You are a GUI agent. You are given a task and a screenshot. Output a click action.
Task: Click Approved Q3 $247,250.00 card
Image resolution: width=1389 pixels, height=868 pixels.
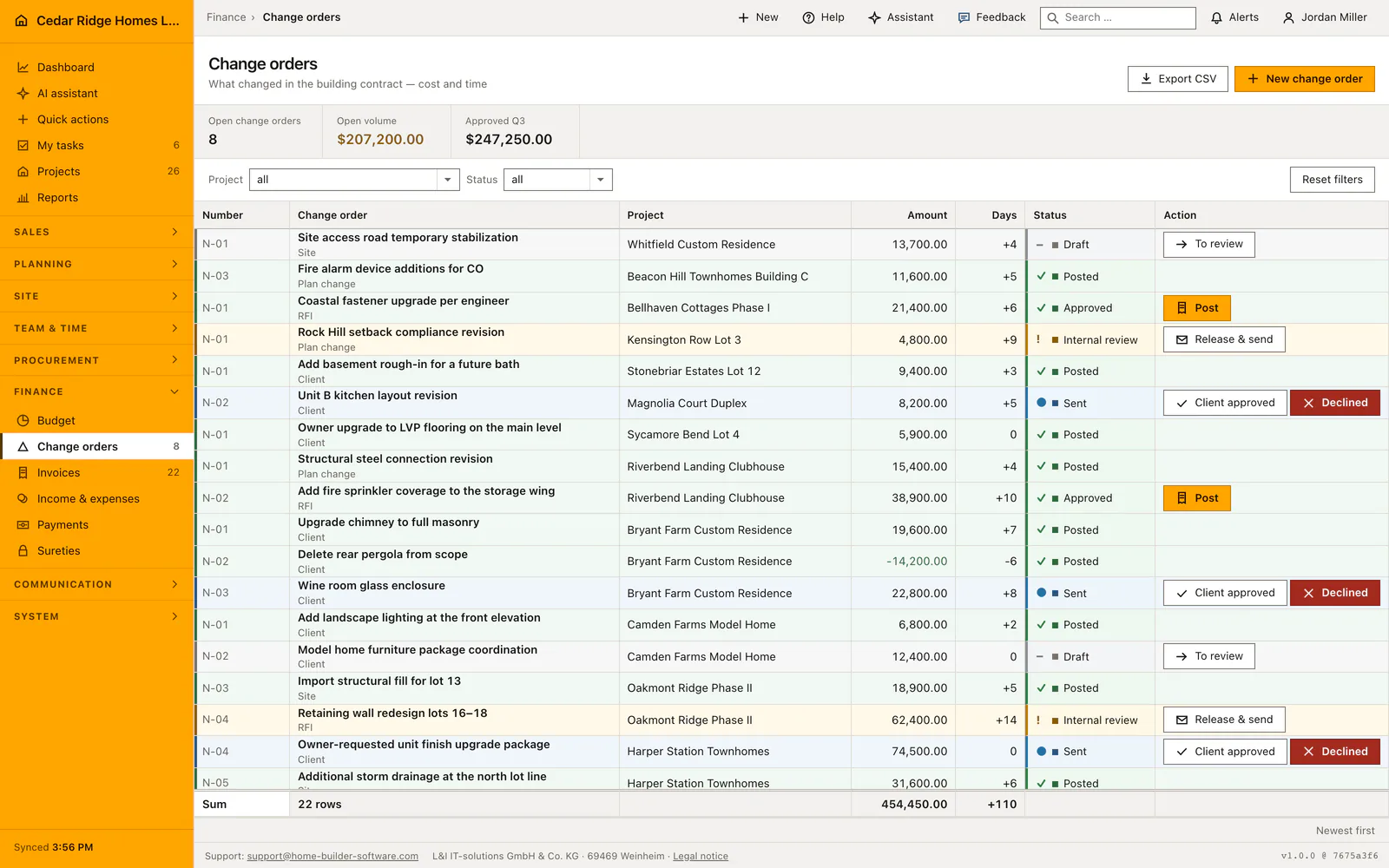coord(515,132)
